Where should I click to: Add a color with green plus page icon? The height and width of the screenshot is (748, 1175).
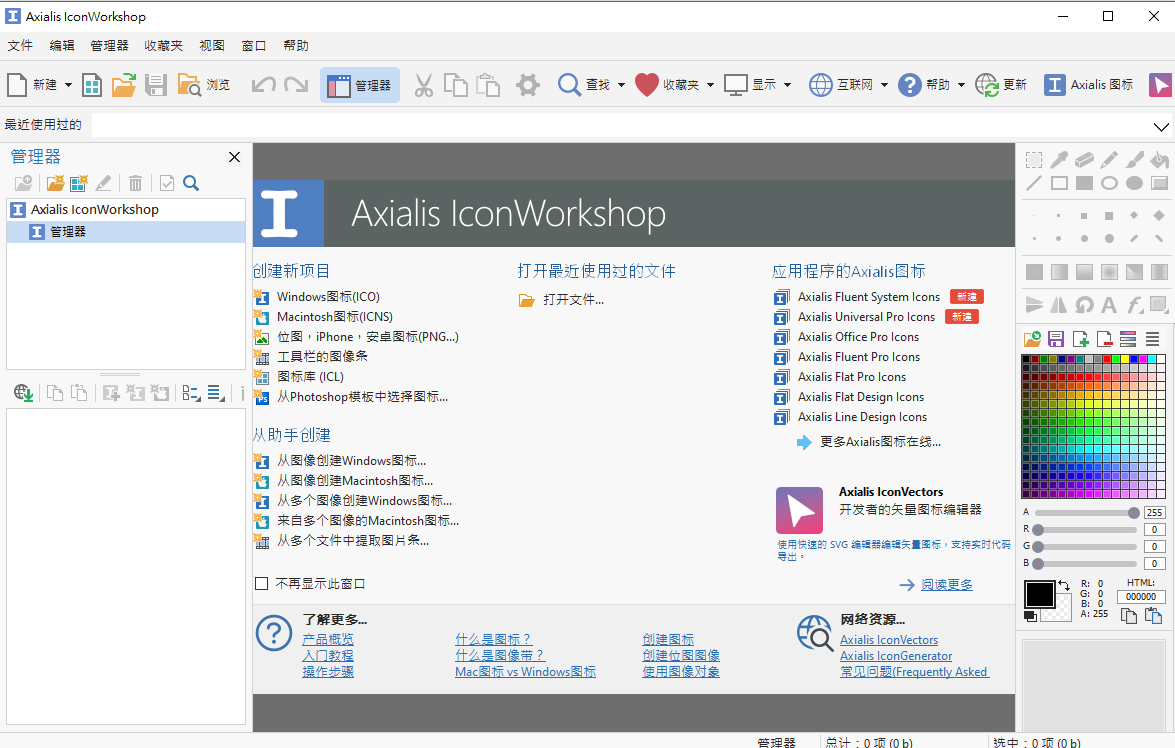(1081, 339)
